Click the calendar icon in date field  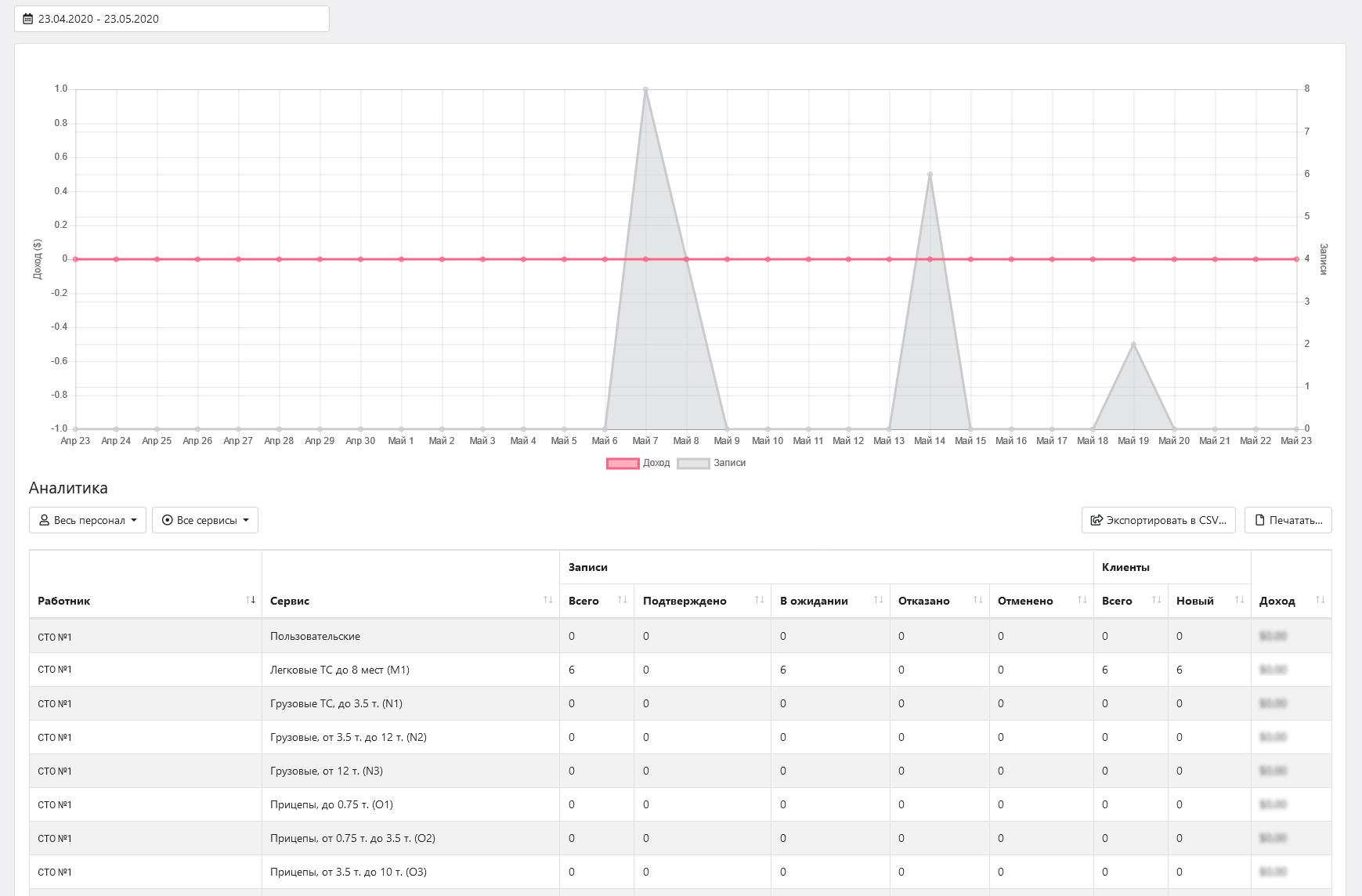point(28,19)
